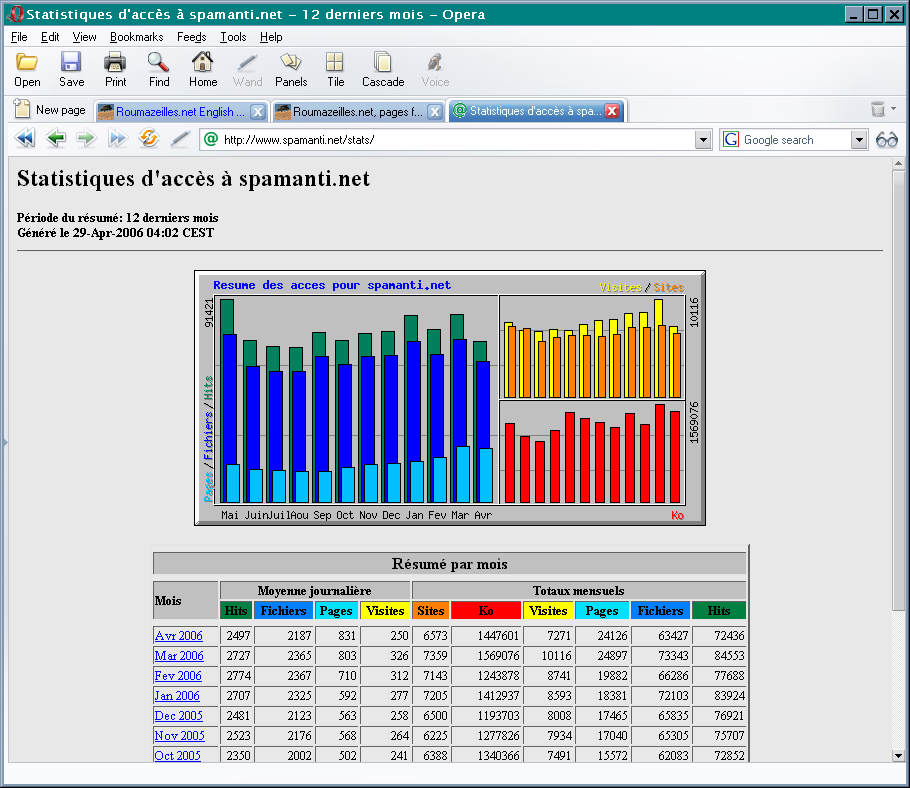The height and width of the screenshot is (788, 910).
Task: Click the URL address field
Action: click(456, 140)
